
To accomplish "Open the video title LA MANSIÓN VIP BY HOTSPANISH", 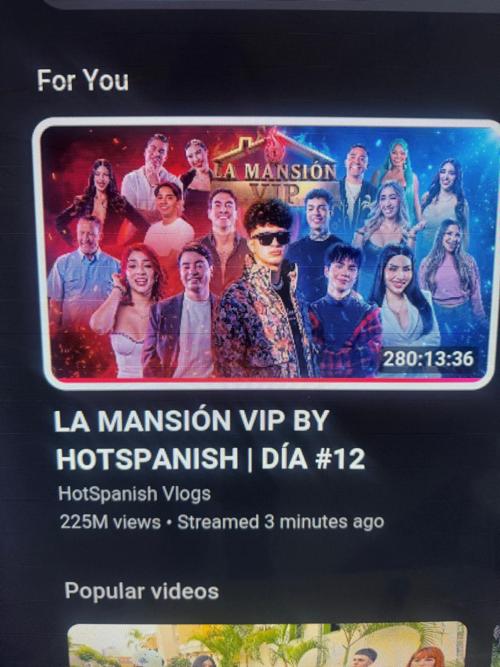I will (x=210, y=440).
